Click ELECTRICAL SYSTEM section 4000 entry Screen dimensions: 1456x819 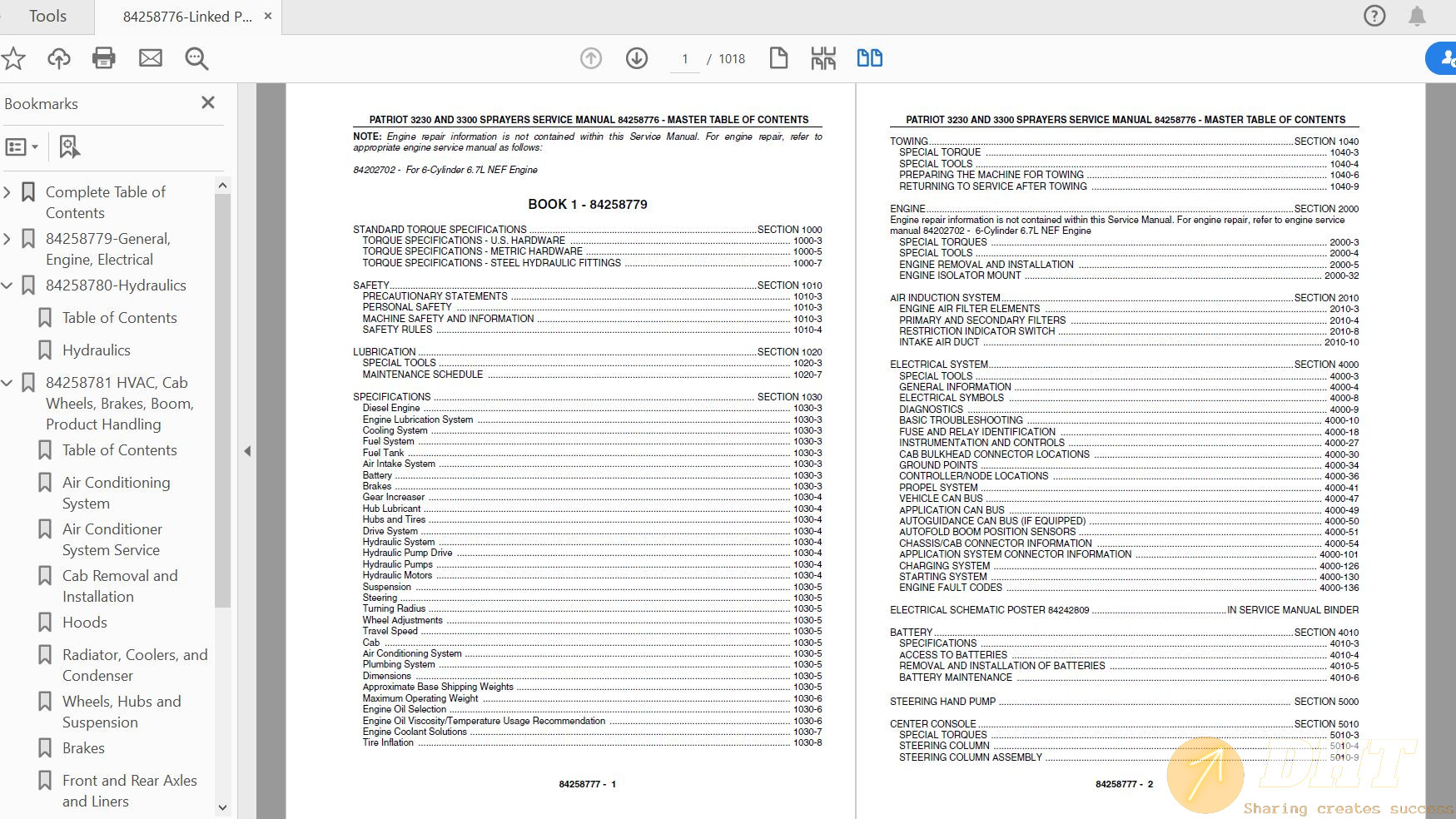click(x=1124, y=364)
